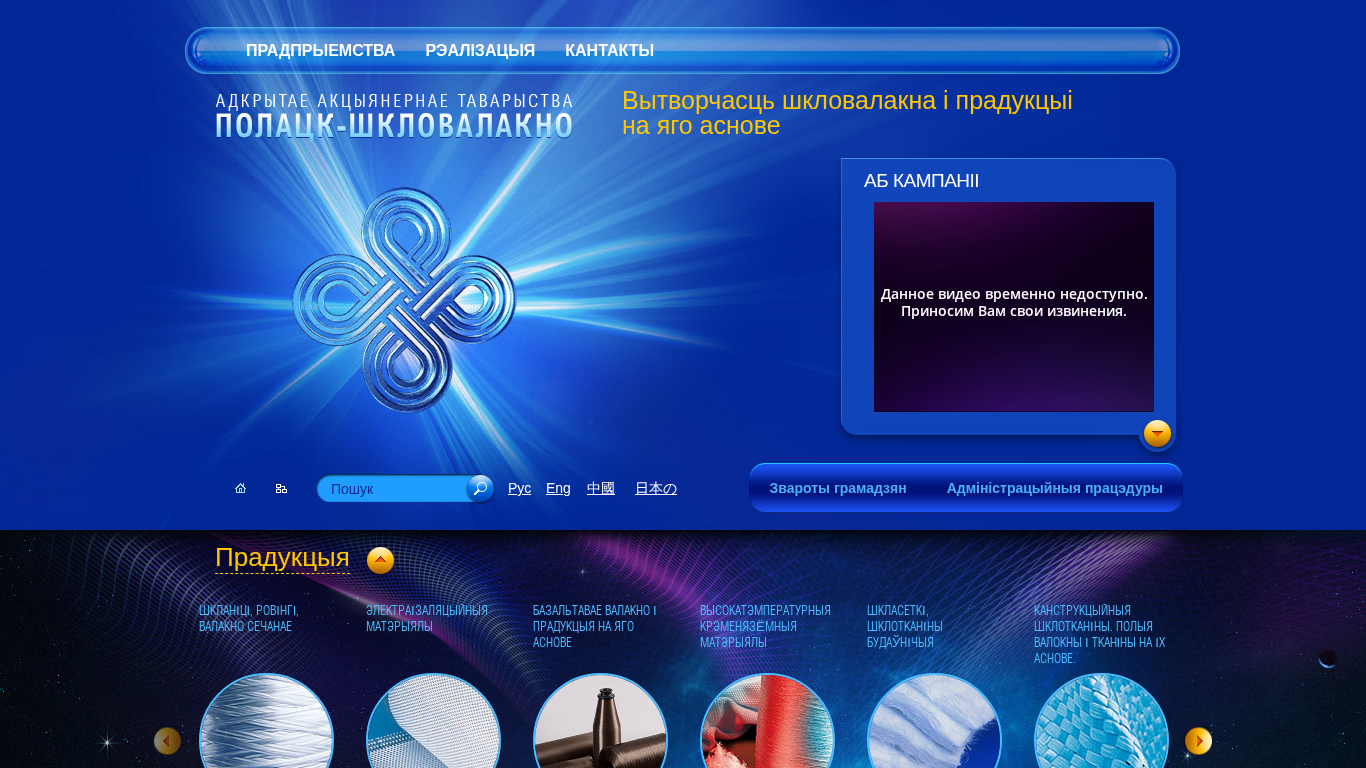Open the sitemap icon
The image size is (1366, 768).
click(x=281, y=488)
